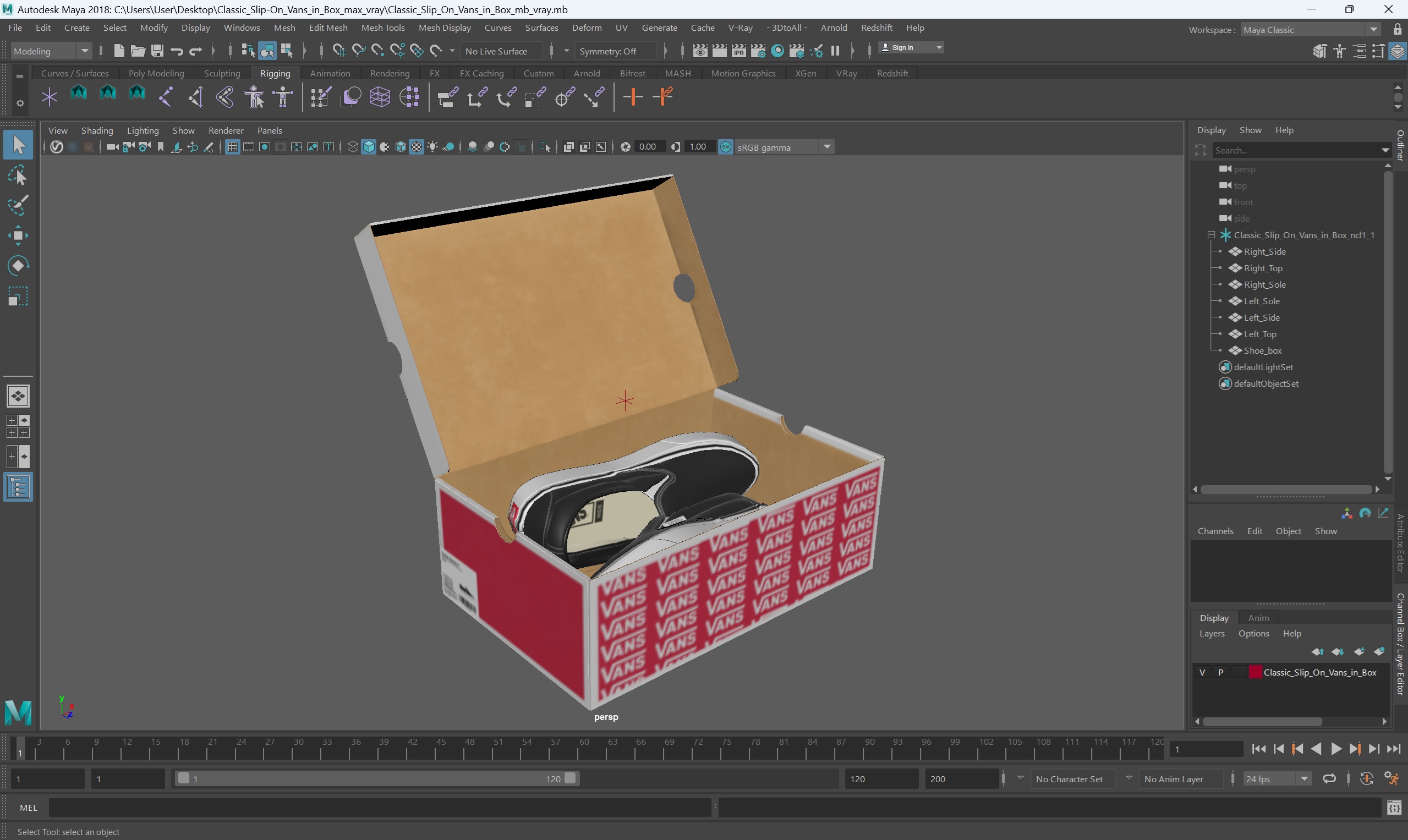Select Shoe_box in the Outliner
This screenshot has width=1408, height=840.
click(x=1262, y=350)
